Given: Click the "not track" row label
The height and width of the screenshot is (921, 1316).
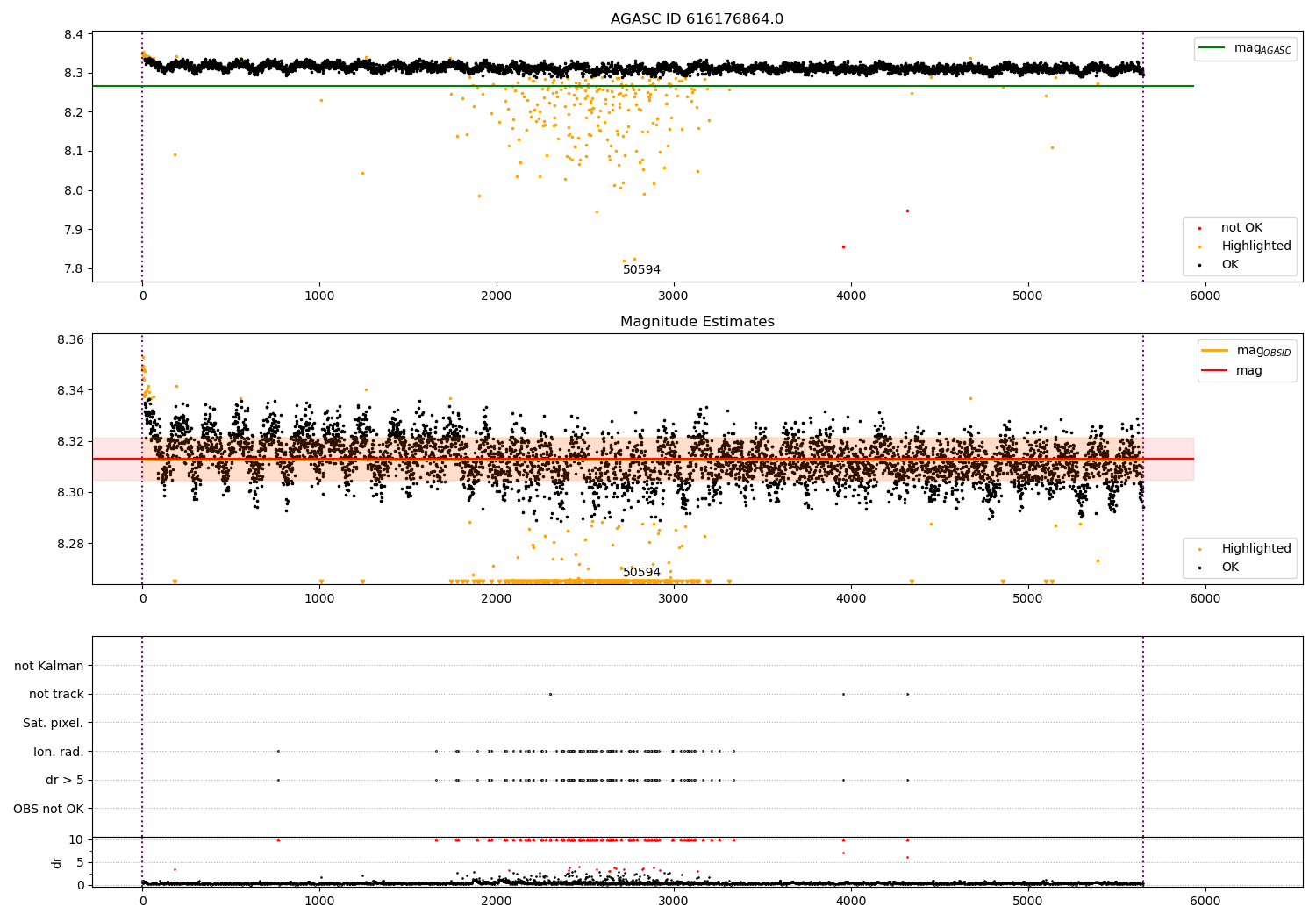Looking at the screenshot, I should point(56,694).
